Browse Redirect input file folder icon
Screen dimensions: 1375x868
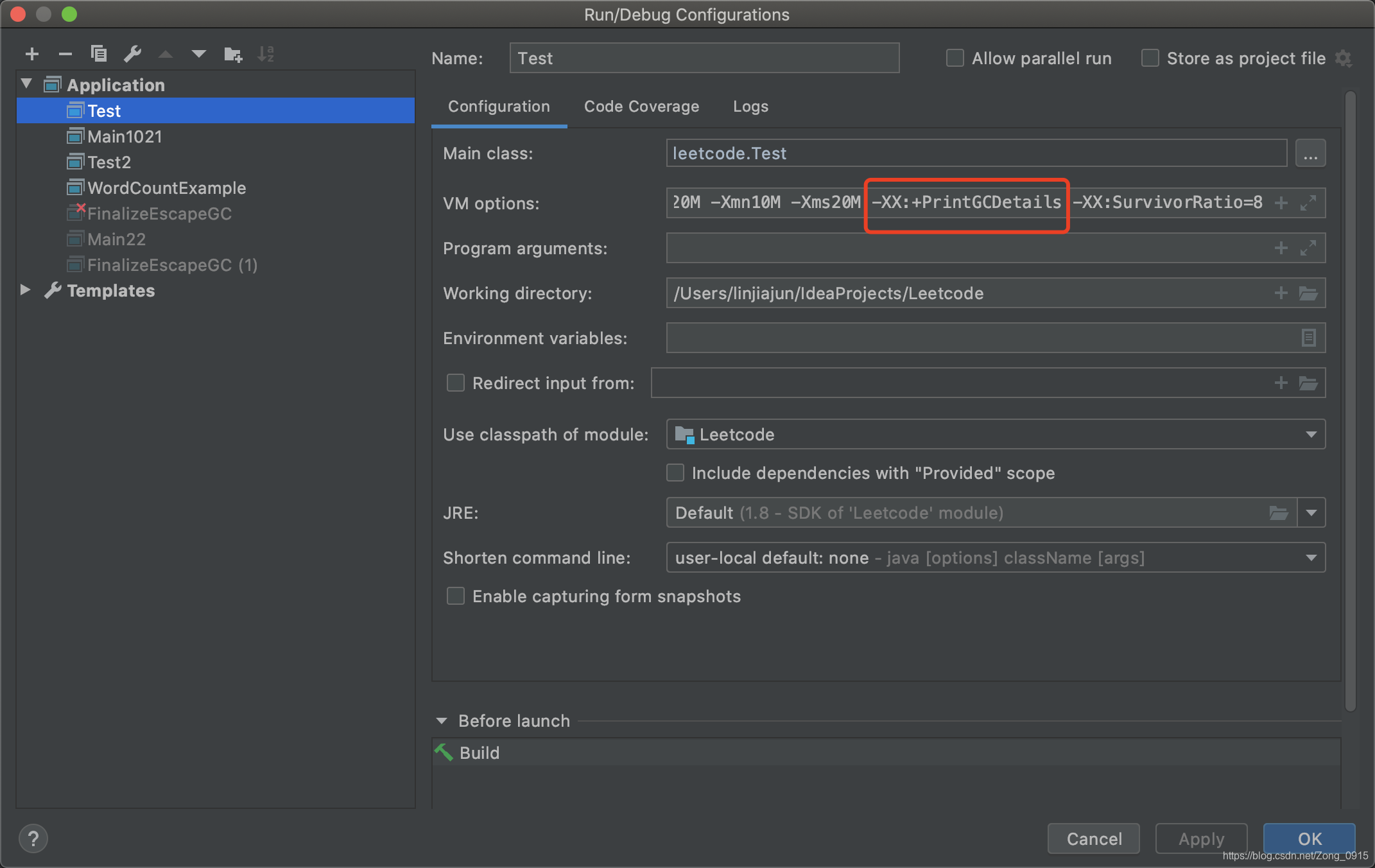[1308, 383]
